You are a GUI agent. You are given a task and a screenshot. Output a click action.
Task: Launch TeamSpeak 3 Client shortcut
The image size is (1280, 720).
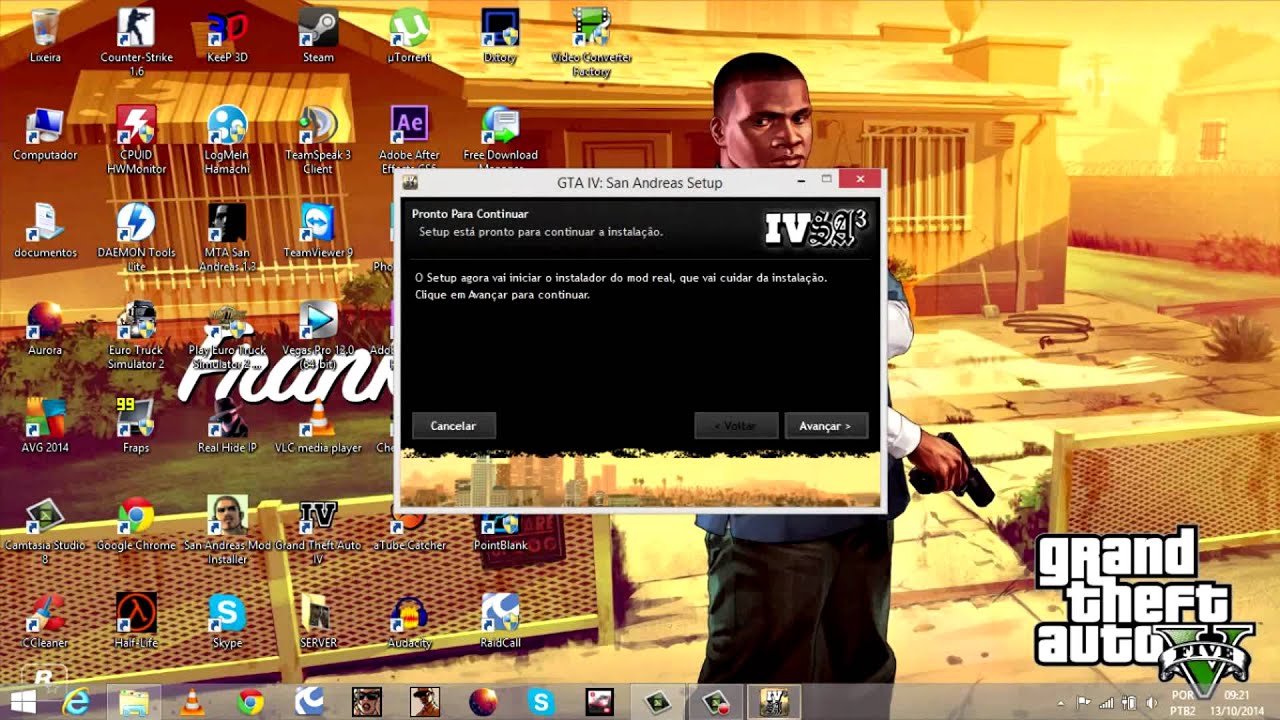tap(318, 140)
